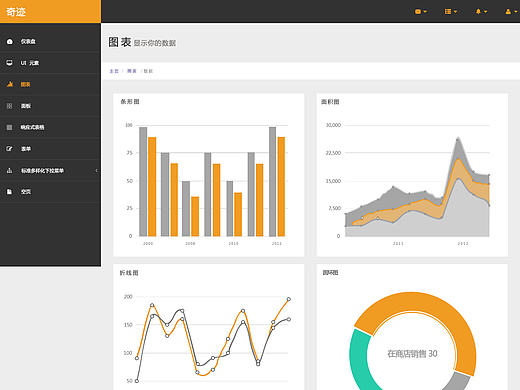Open the tasks list dropdown in top bar
The width and height of the screenshot is (520, 390).
coord(451,12)
